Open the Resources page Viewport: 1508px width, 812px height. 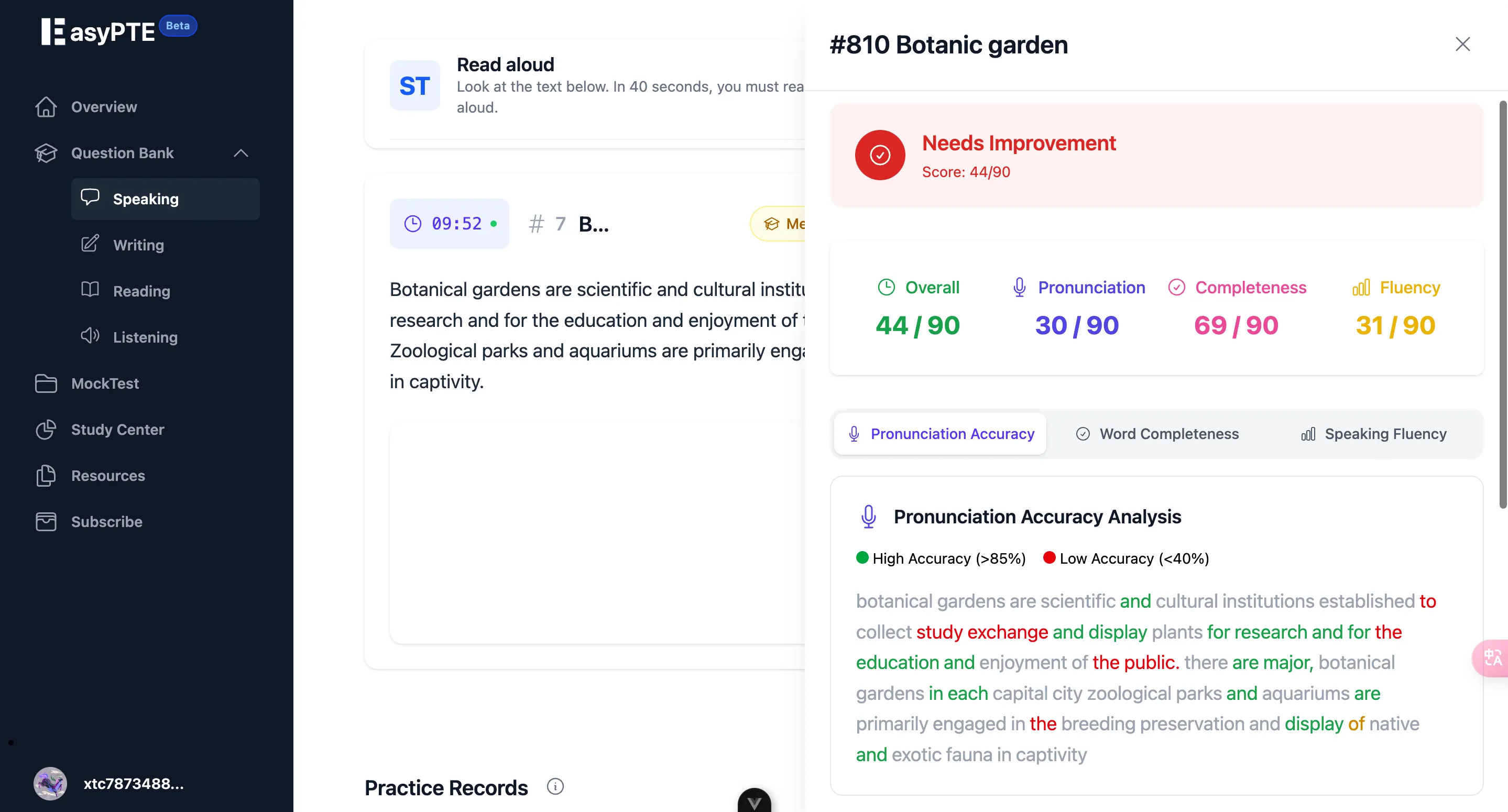(108, 476)
